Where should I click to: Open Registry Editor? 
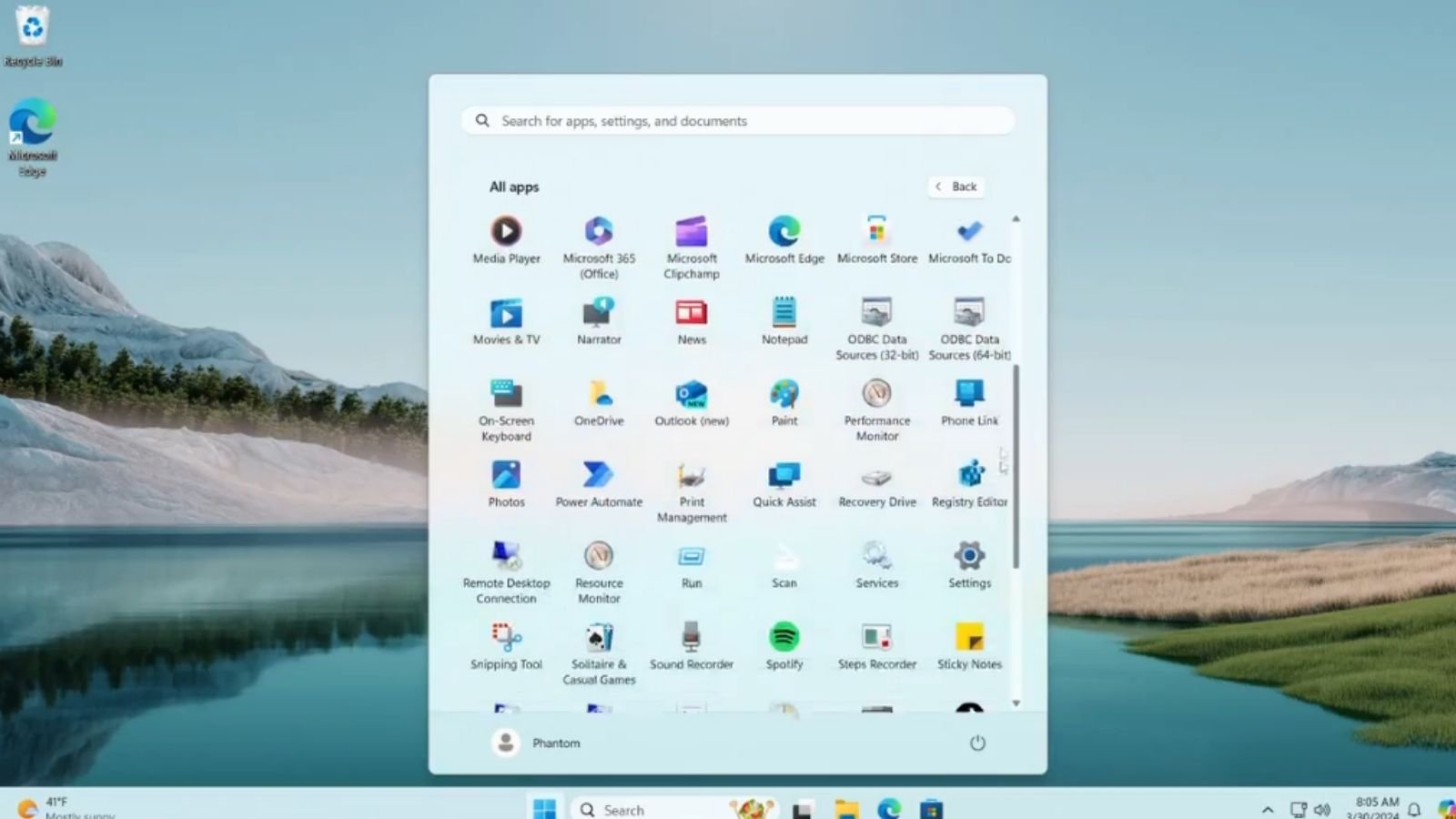tap(969, 483)
